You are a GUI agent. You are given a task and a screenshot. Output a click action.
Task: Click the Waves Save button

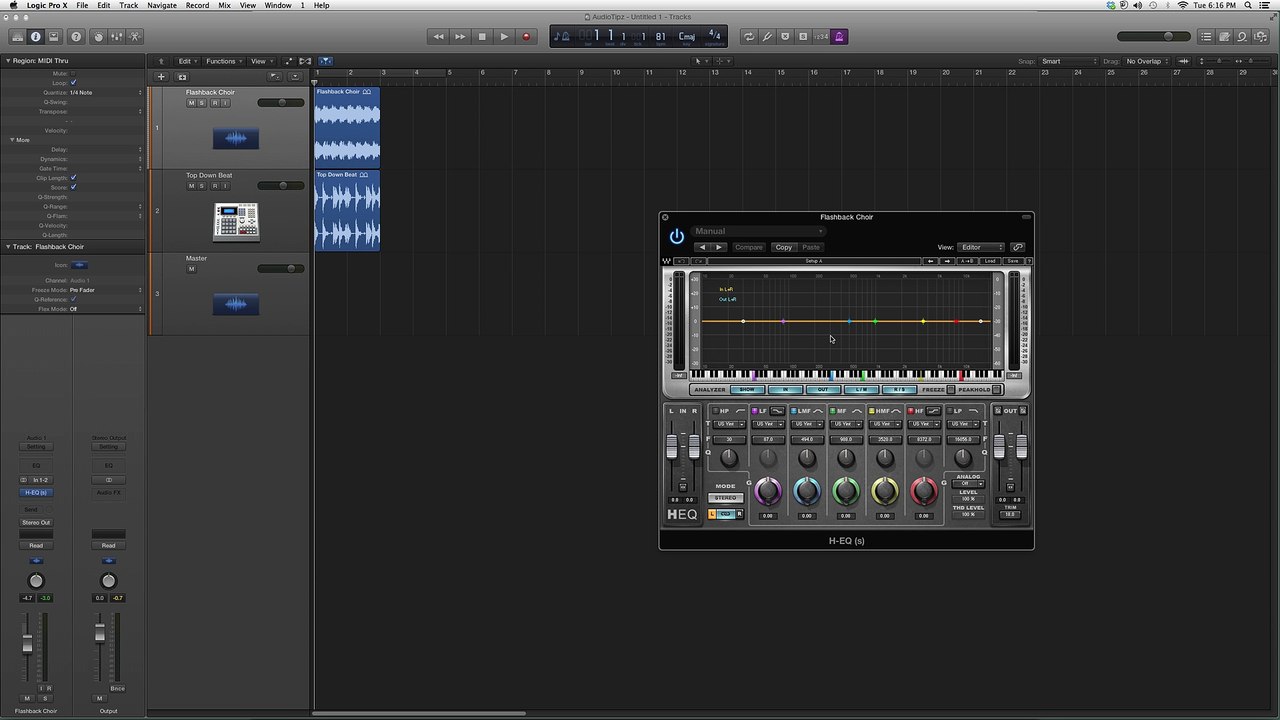click(1013, 261)
